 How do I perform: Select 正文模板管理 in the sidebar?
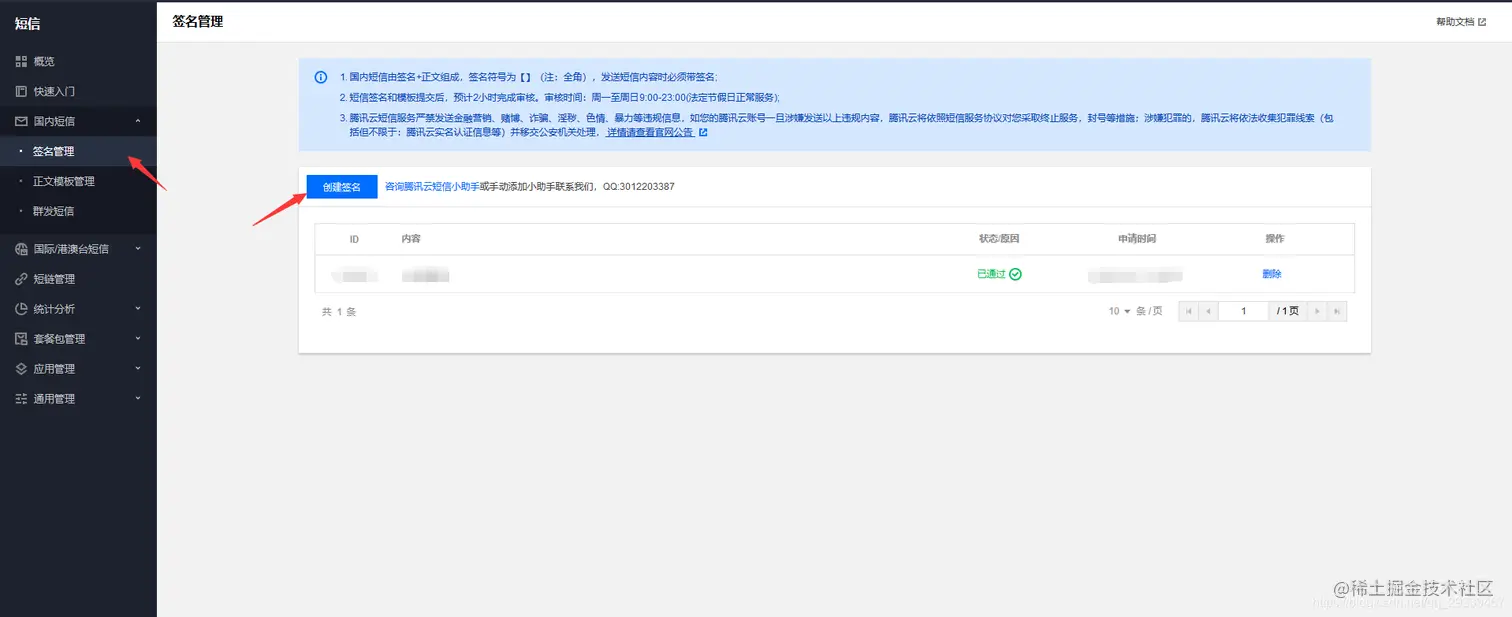pyautogui.click(x=66, y=181)
